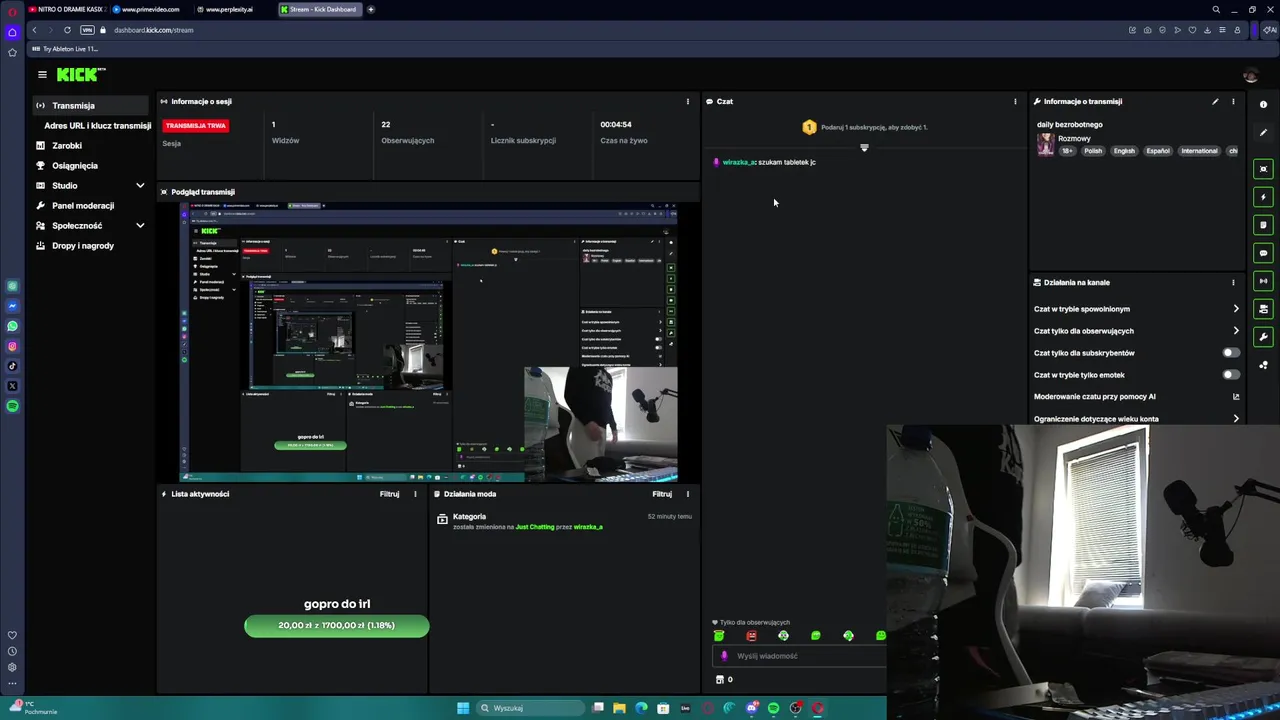This screenshot has height=720, width=1280.
Task: Open options menu of Działania moda panel
Action: [x=687, y=494]
